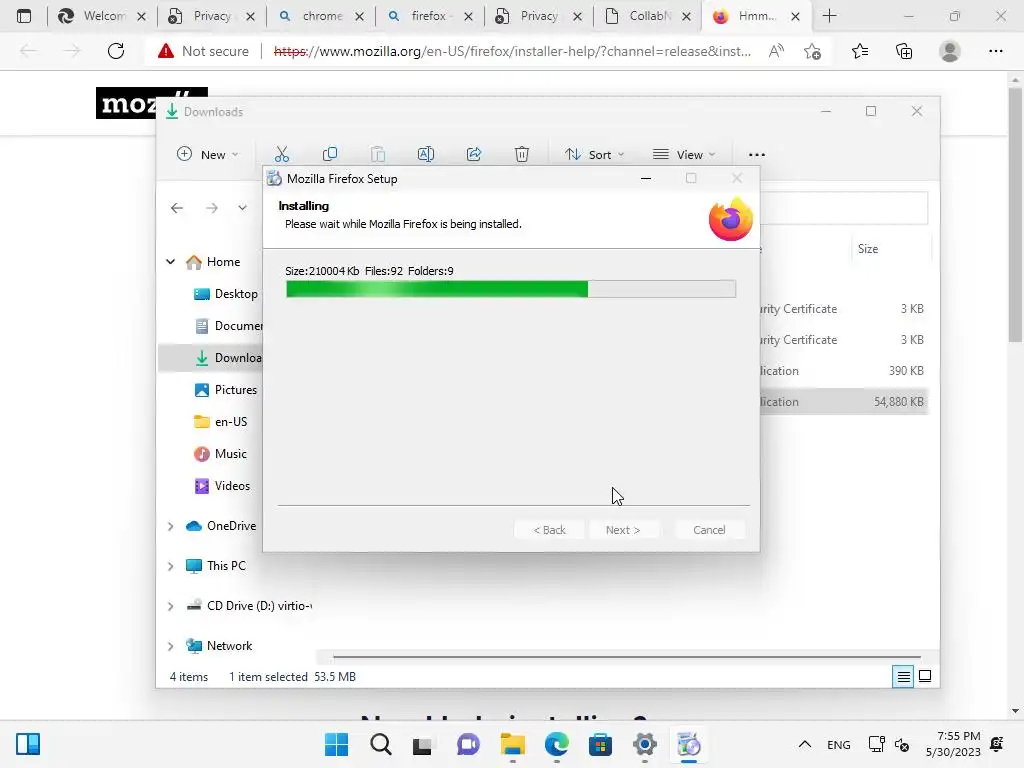This screenshot has height=768, width=1024.
Task: Open the Favorites list icon in Edge
Action: 860,51
